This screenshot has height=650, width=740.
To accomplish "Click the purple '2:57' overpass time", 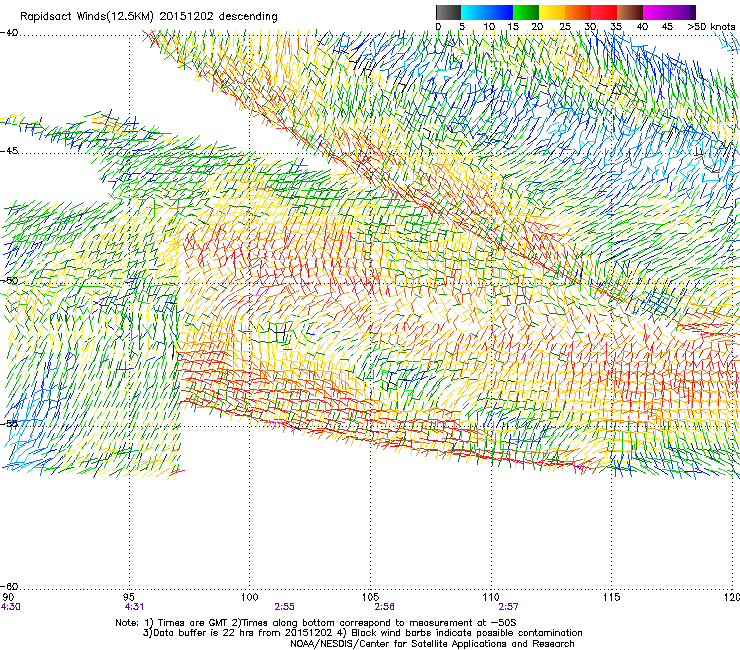I will 508,607.
